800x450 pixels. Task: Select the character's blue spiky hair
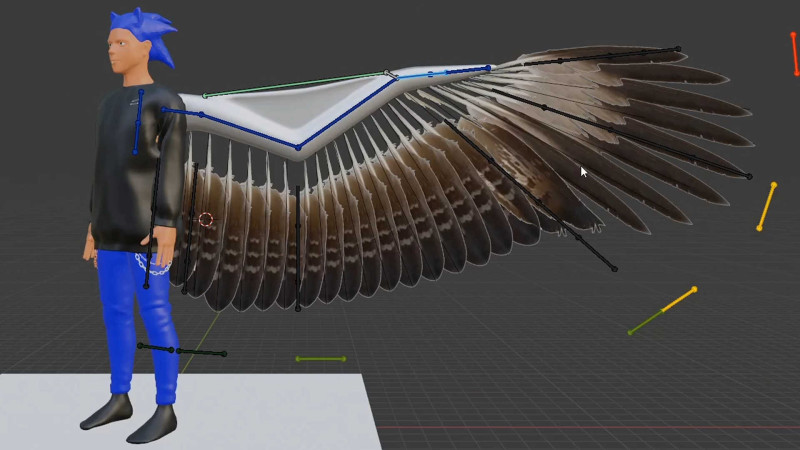[148, 32]
